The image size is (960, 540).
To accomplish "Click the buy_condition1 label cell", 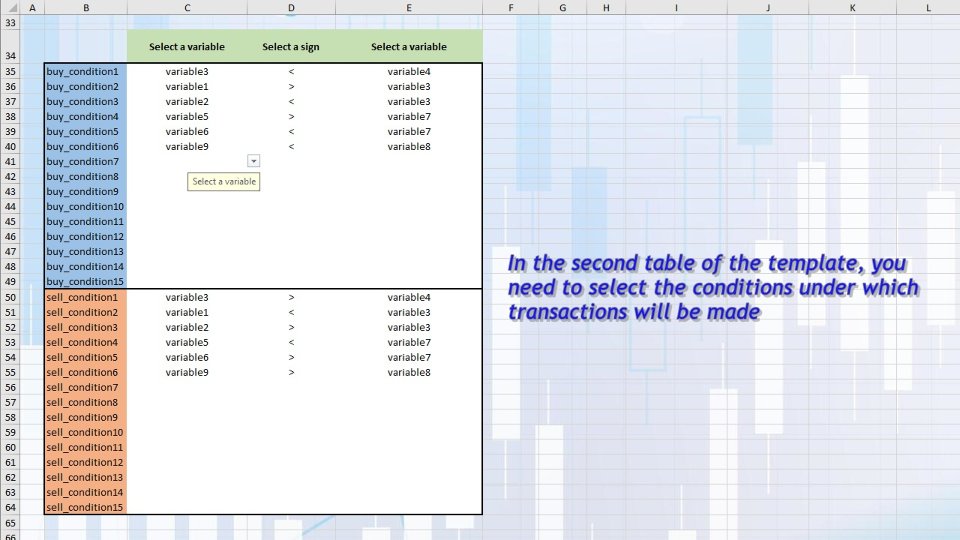I will point(86,72).
